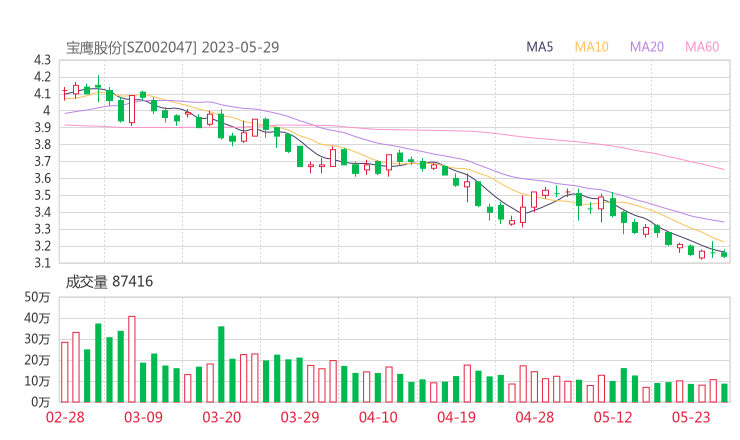The height and width of the screenshot is (440, 740).
Task: Click the 50万 volume axis label
Action: pyautogui.click(x=37, y=297)
